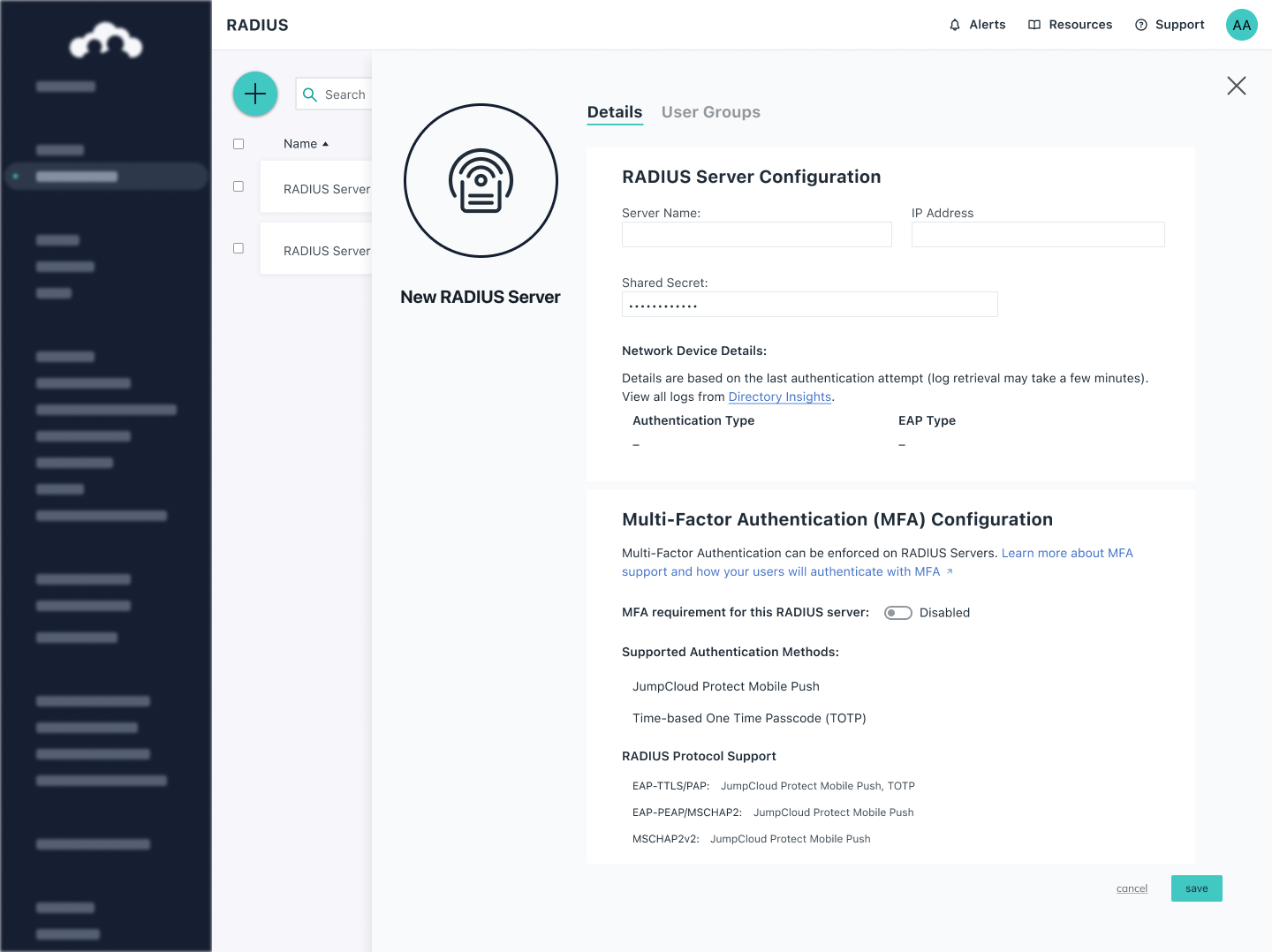Viewport: 1272px width, 952px height.
Task: Click the EAP Type column label
Action: [x=927, y=420]
